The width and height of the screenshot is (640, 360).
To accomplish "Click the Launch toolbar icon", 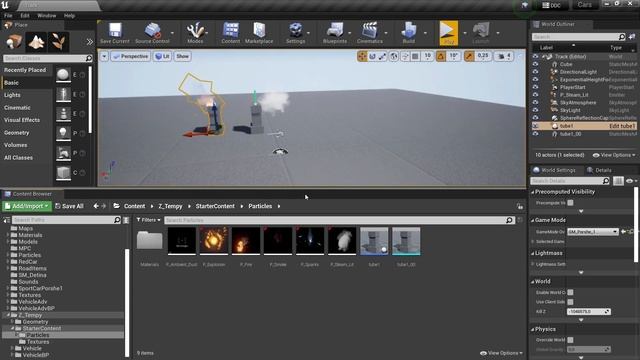I will click(x=481, y=33).
